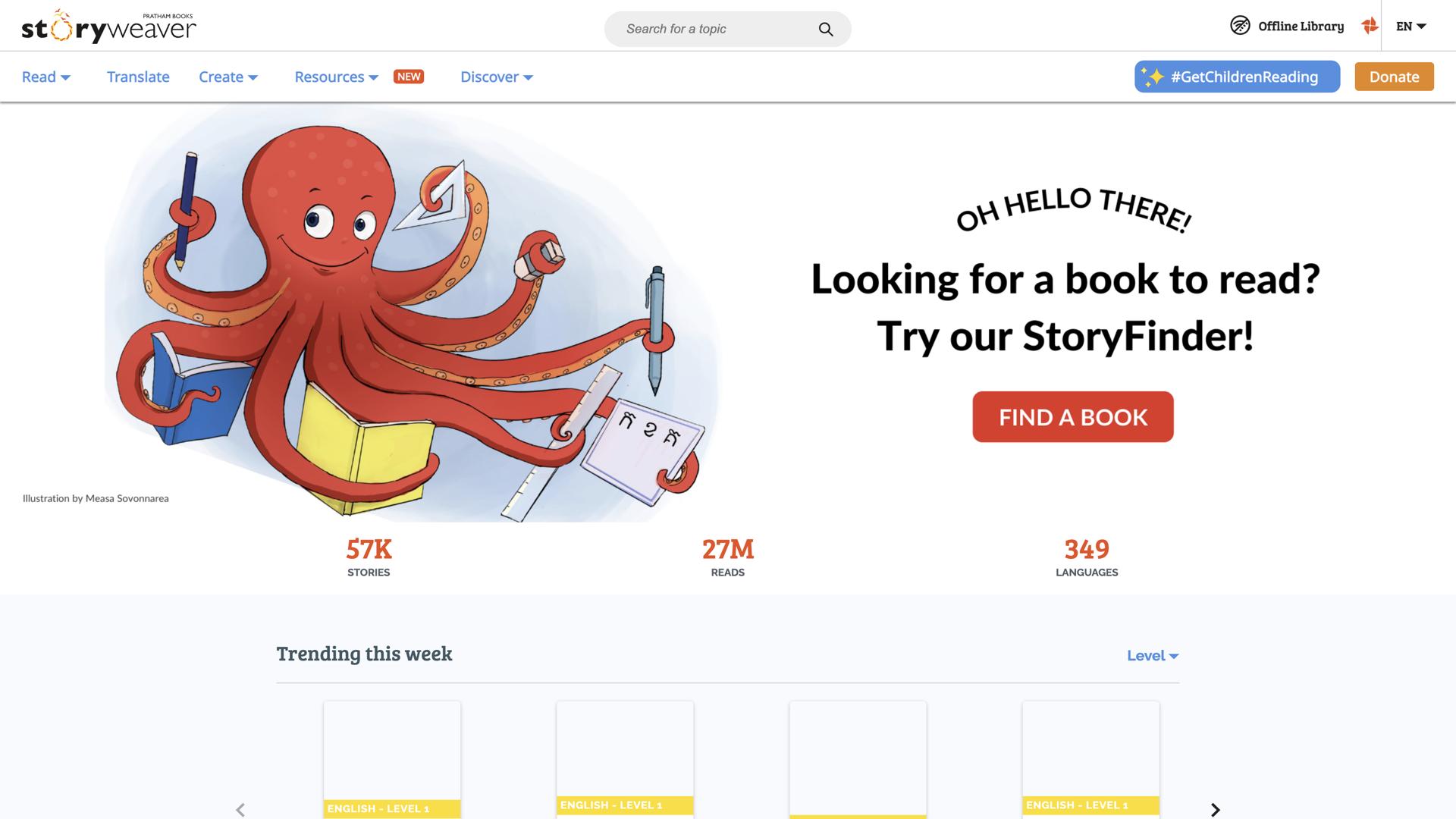Open the Resources menu
The height and width of the screenshot is (819, 1456).
tap(335, 77)
